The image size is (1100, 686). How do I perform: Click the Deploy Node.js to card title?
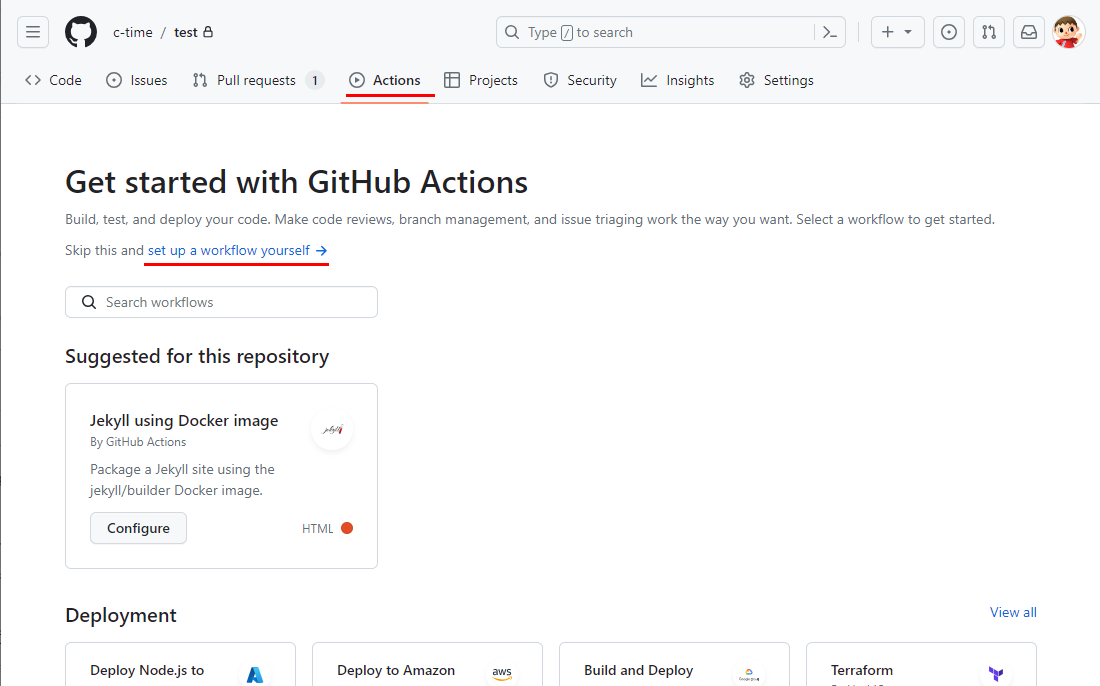(147, 670)
